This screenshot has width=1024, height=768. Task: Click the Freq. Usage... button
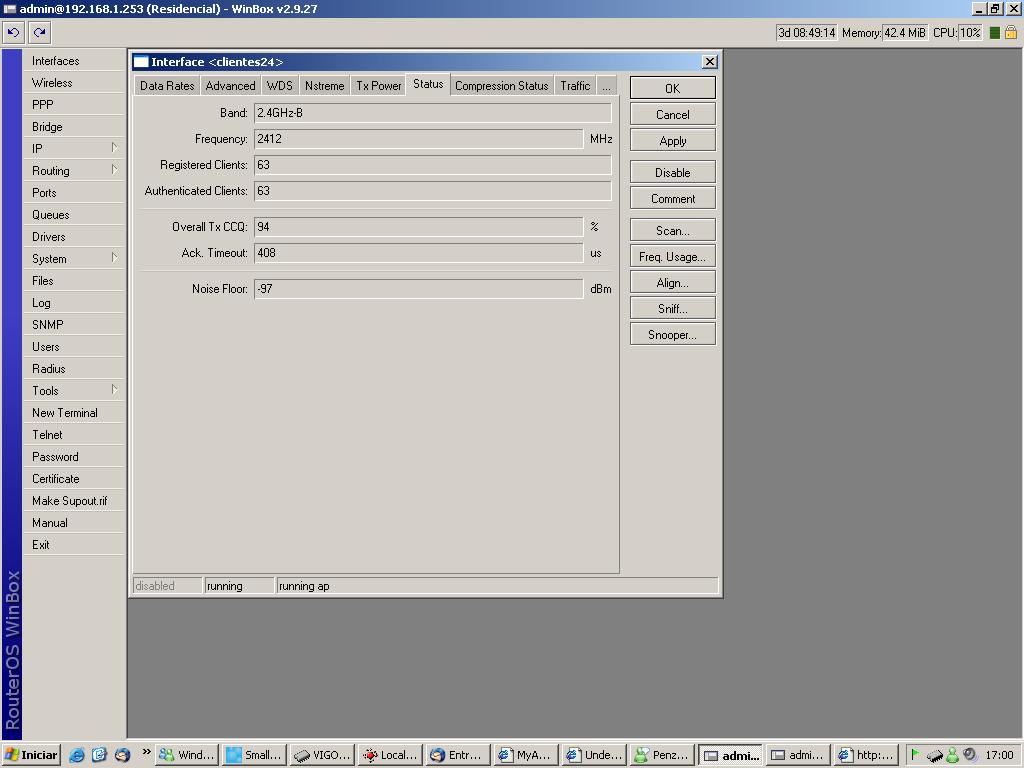673,257
